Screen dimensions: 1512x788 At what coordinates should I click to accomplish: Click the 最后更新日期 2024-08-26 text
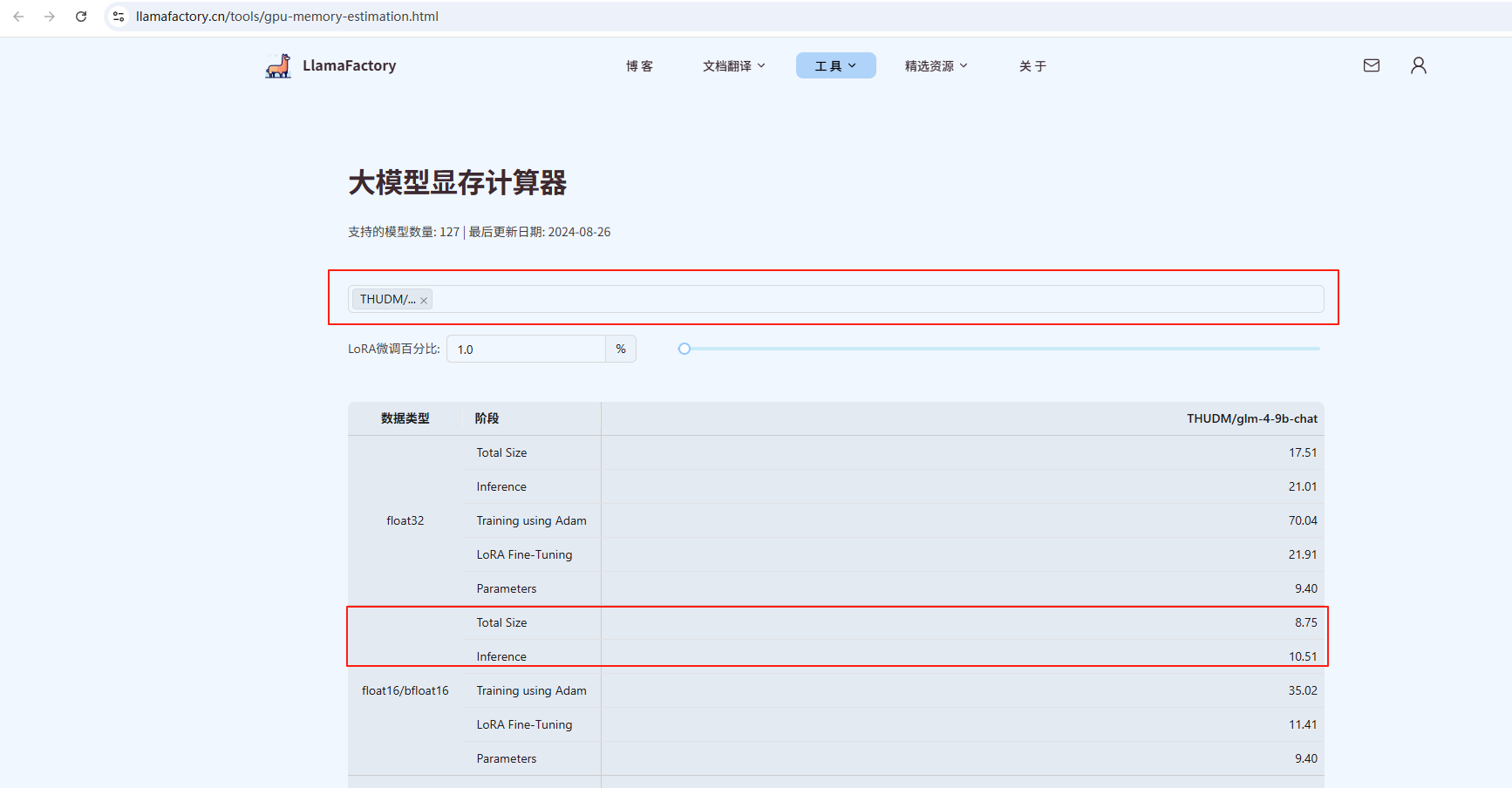[540, 232]
